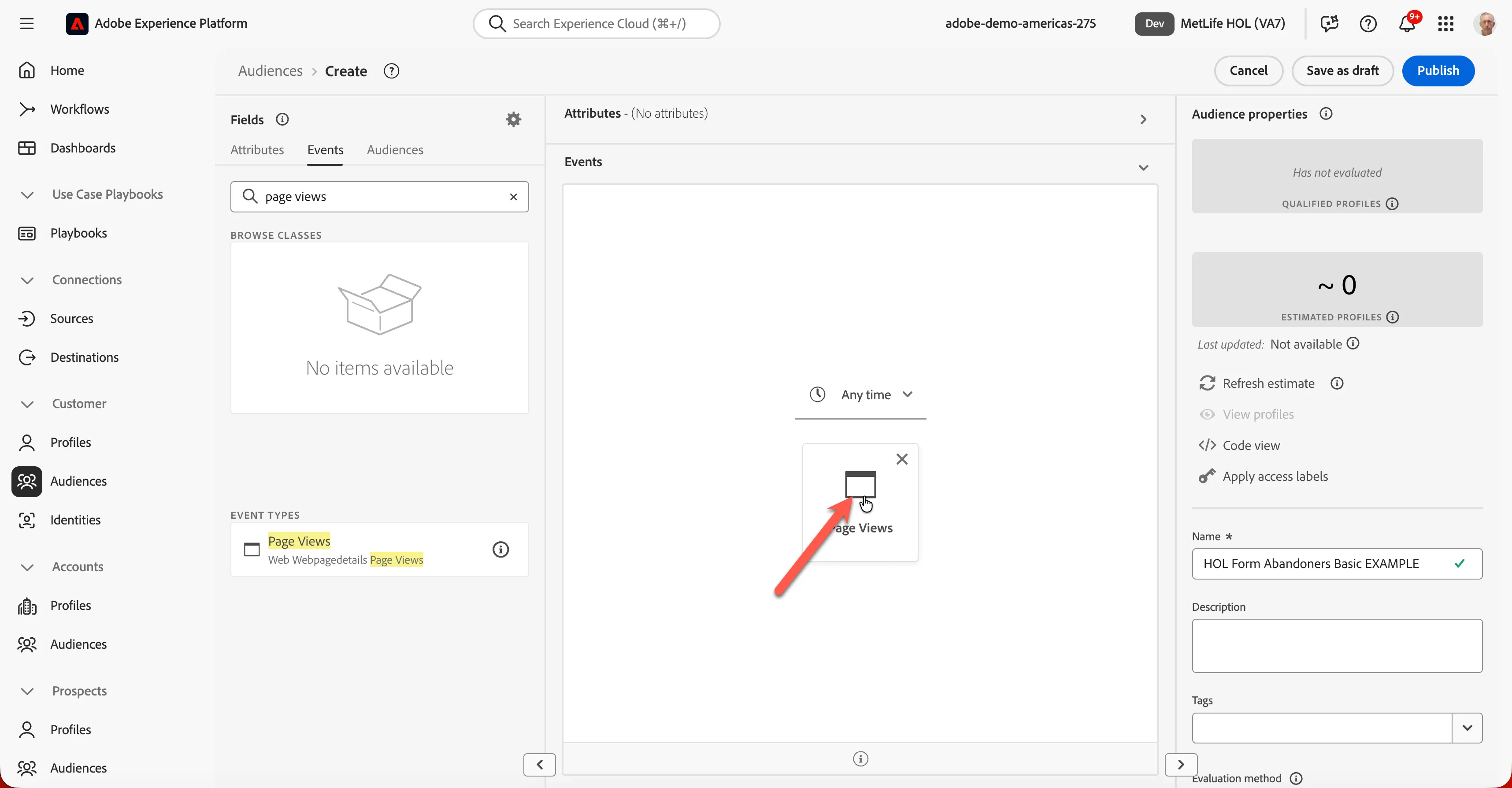The height and width of the screenshot is (788, 1512).
Task: Click Refresh estimate
Action: (1256, 383)
